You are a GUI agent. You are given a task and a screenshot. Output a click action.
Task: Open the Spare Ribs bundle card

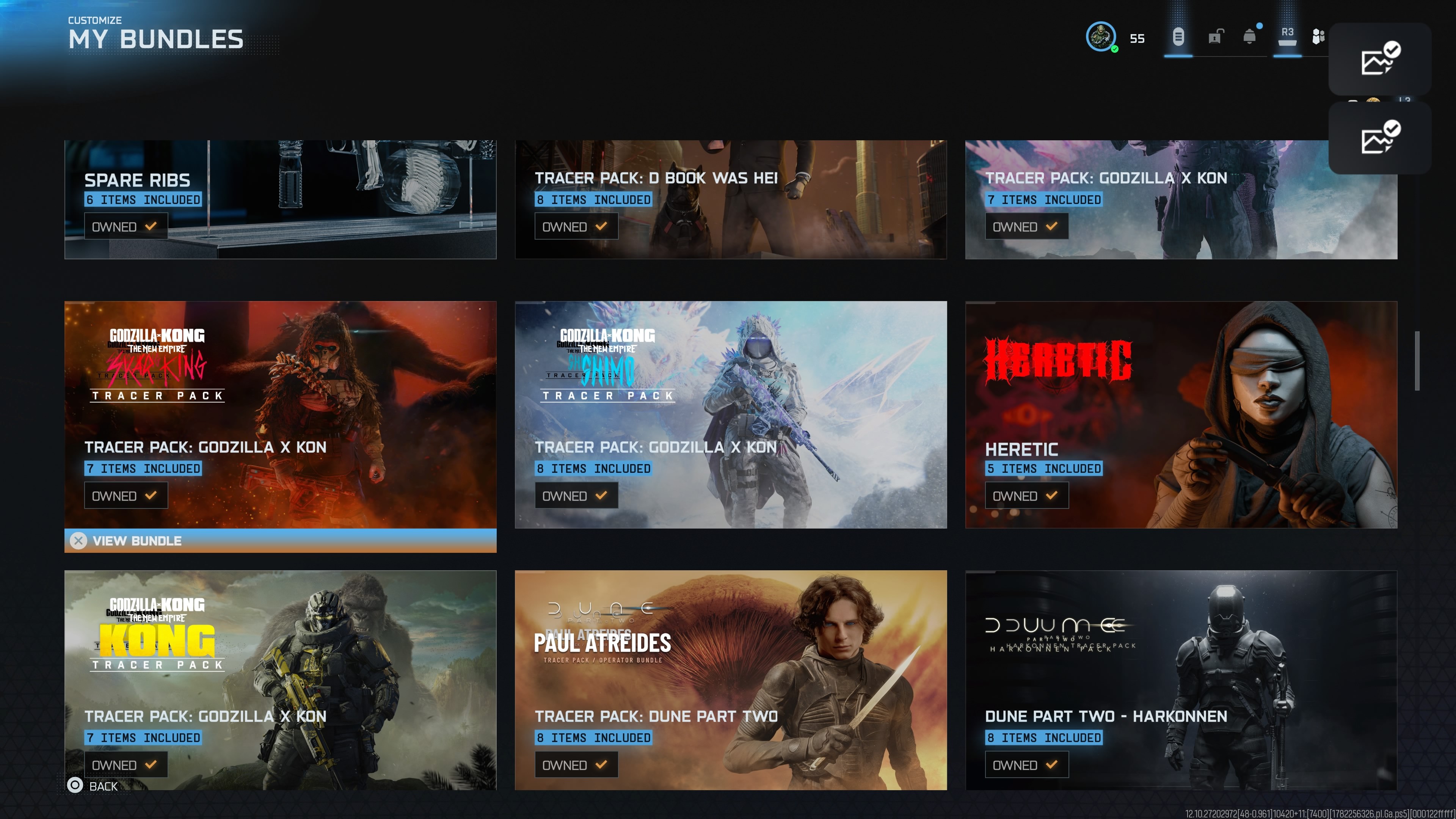coord(280,199)
